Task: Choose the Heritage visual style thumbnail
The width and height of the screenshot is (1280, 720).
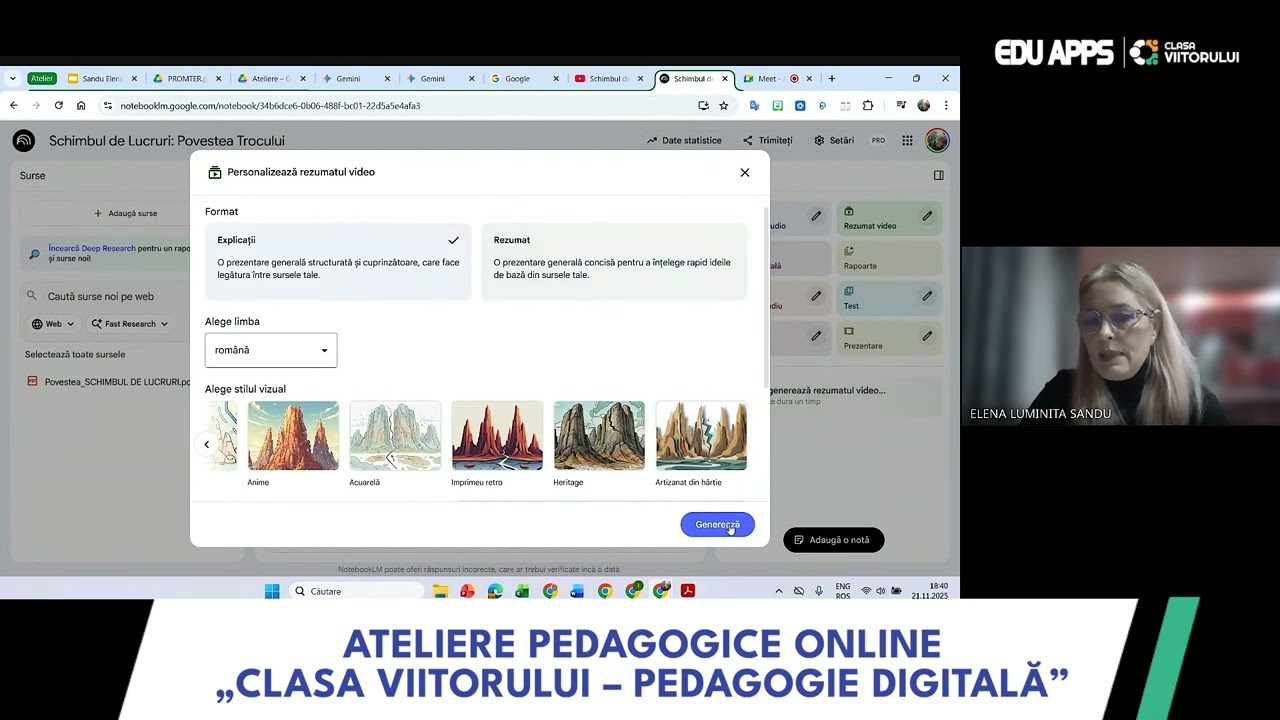Action: (x=599, y=436)
